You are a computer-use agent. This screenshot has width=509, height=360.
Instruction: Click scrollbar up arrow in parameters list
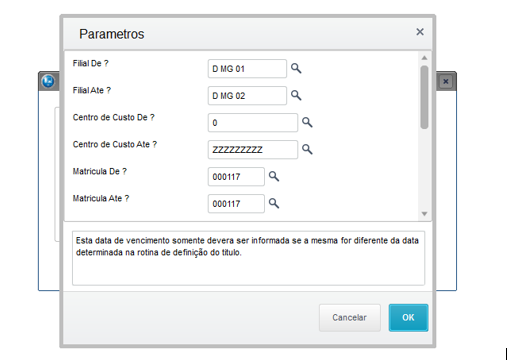(424, 58)
